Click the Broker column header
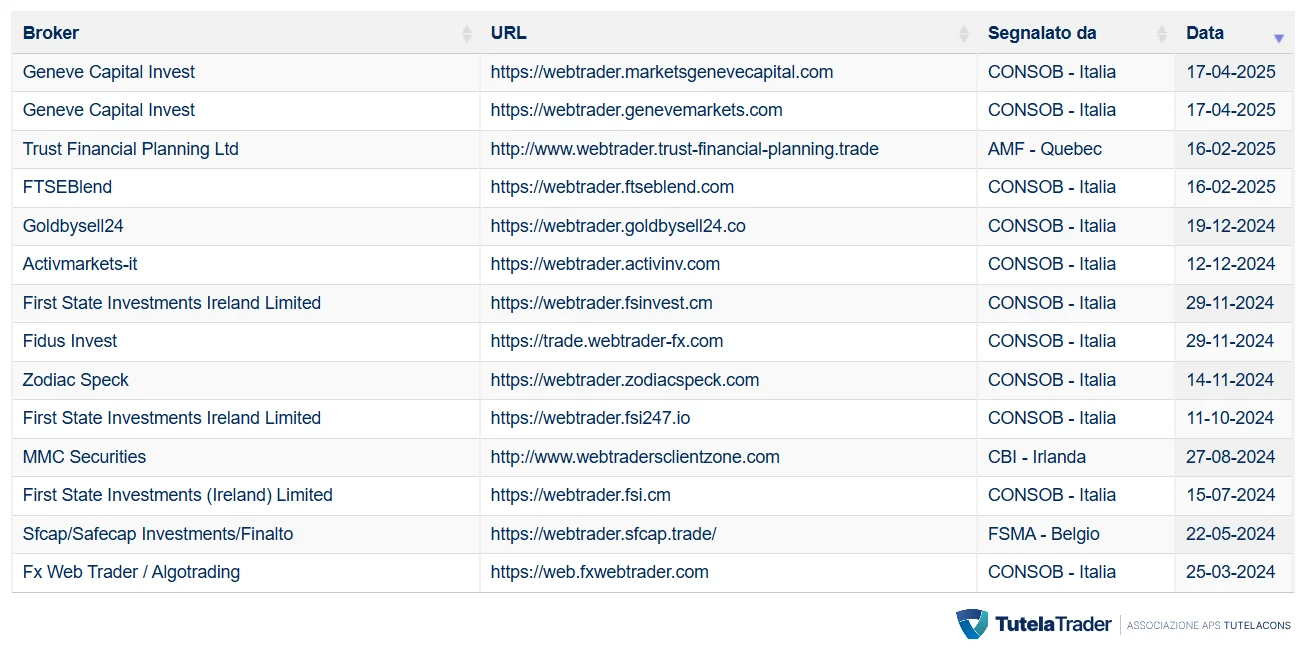This screenshot has width=1308, height=652. pyautogui.click(x=246, y=33)
